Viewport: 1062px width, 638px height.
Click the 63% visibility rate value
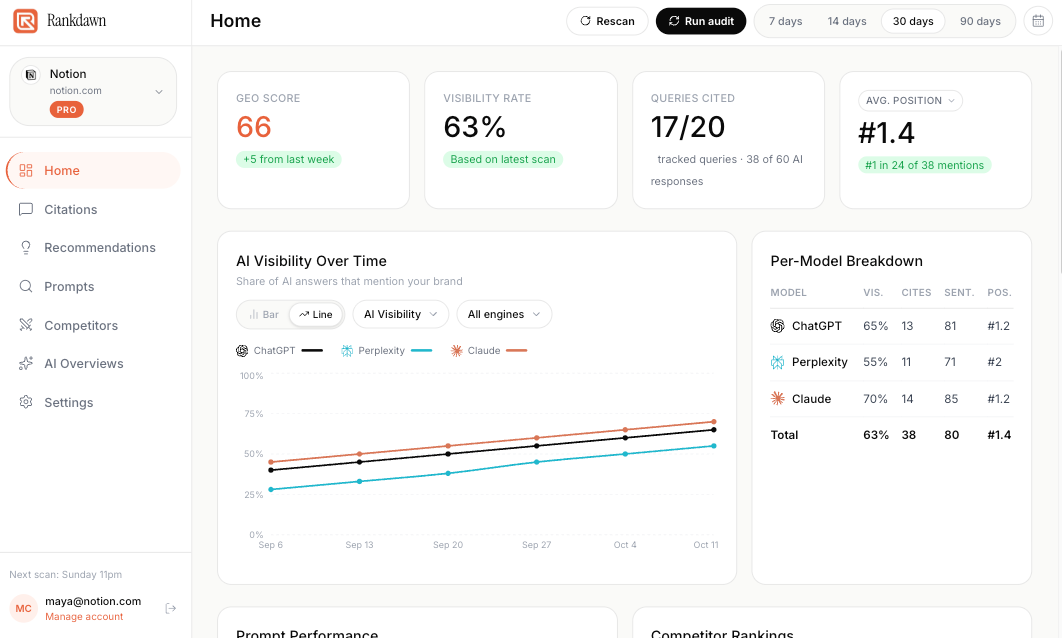click(474, 127)
